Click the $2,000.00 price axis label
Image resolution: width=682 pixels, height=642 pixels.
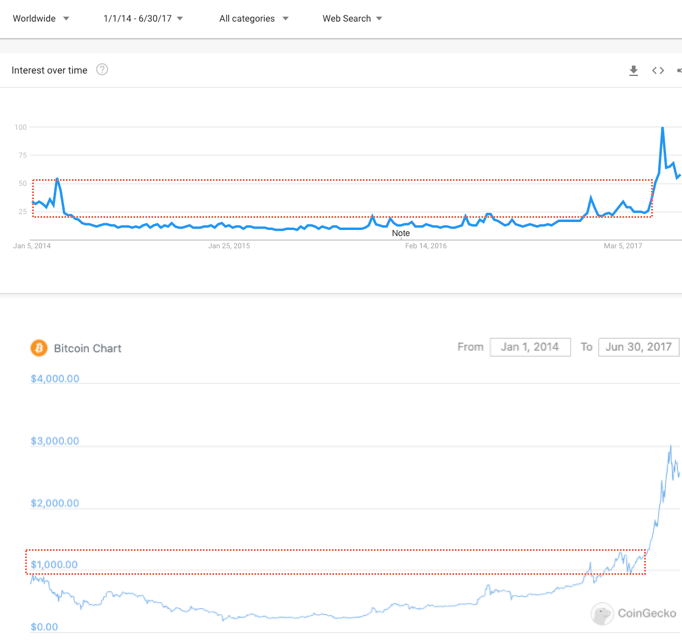click(x=55, y=503)
